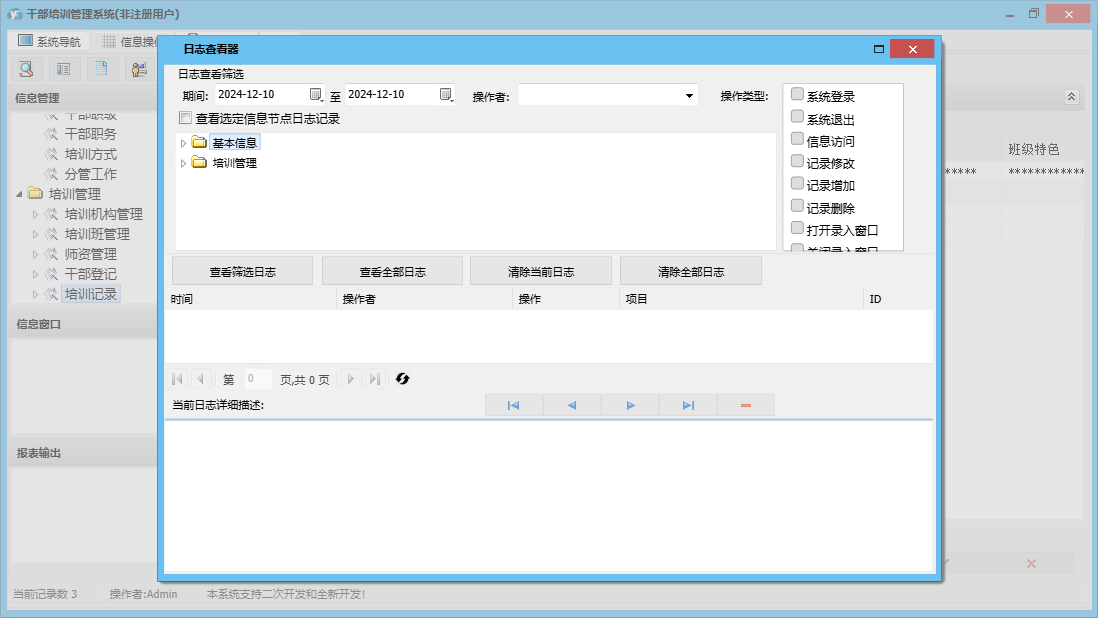The width and height of the screenshot is (1098, 618).
Task: Toggle the 打开录入窗口 checkbox
Action: 797,229
